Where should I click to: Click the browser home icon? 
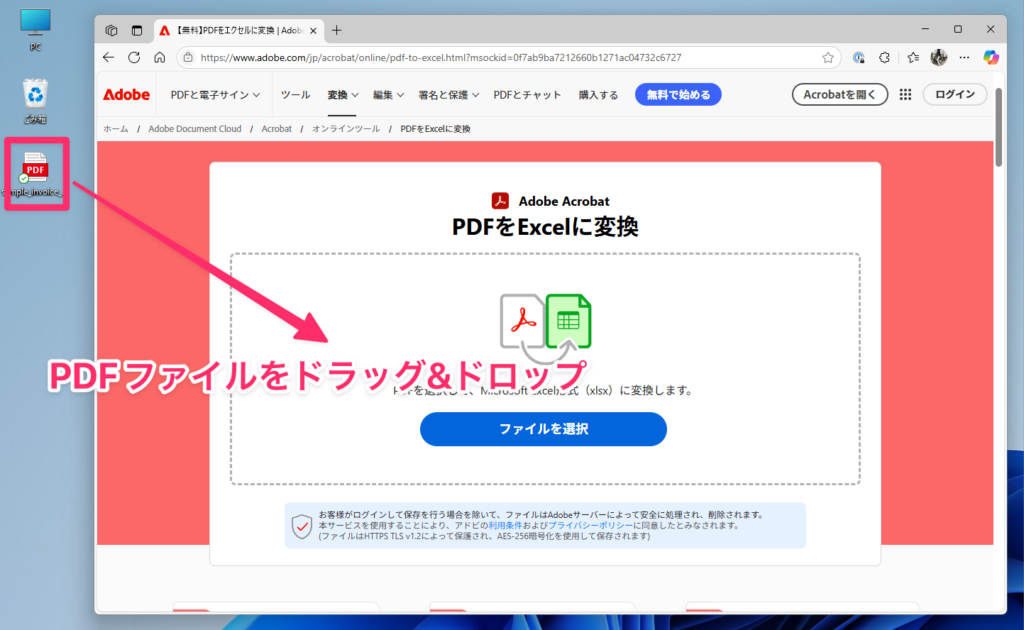coord(159,57)
